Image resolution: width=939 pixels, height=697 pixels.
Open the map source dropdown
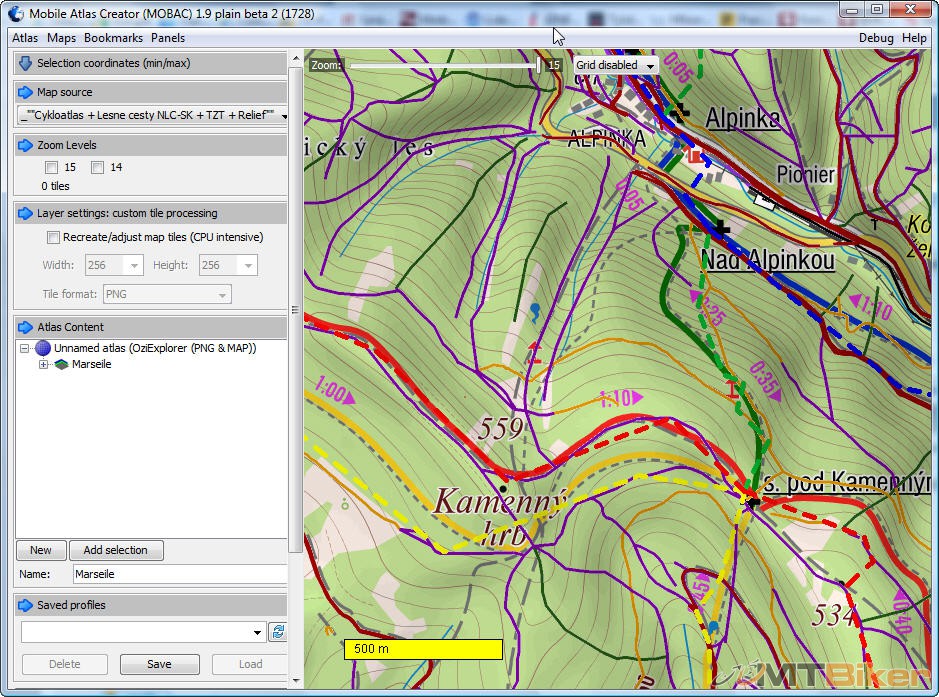tap(284, 116)
